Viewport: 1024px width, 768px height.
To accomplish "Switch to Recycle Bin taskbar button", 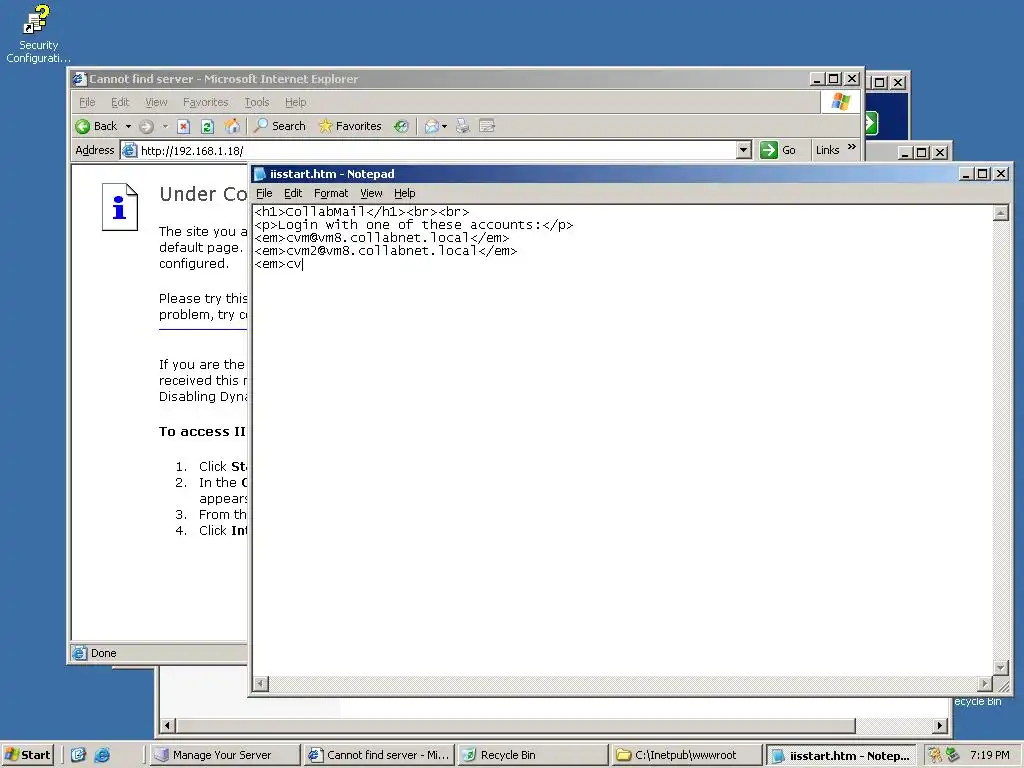I will click(533, 755).
